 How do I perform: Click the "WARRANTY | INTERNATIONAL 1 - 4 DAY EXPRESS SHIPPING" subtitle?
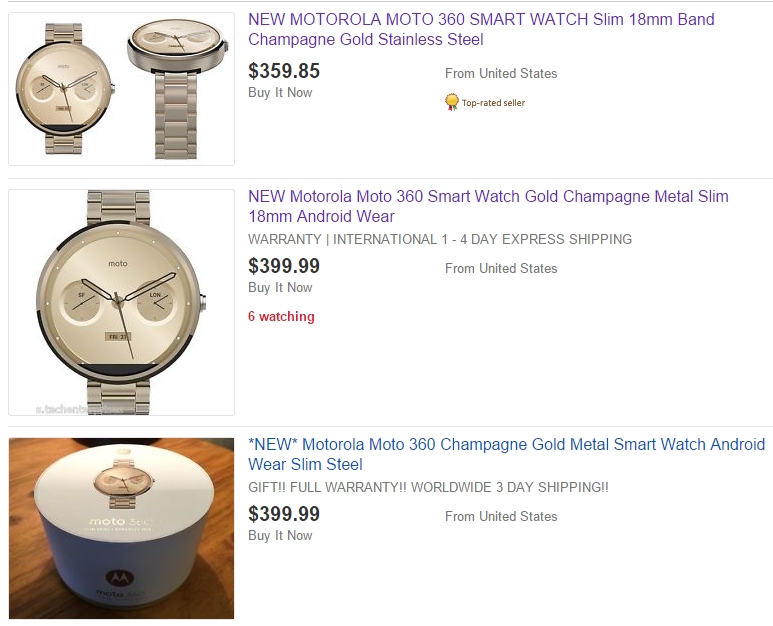click(440, 240)
